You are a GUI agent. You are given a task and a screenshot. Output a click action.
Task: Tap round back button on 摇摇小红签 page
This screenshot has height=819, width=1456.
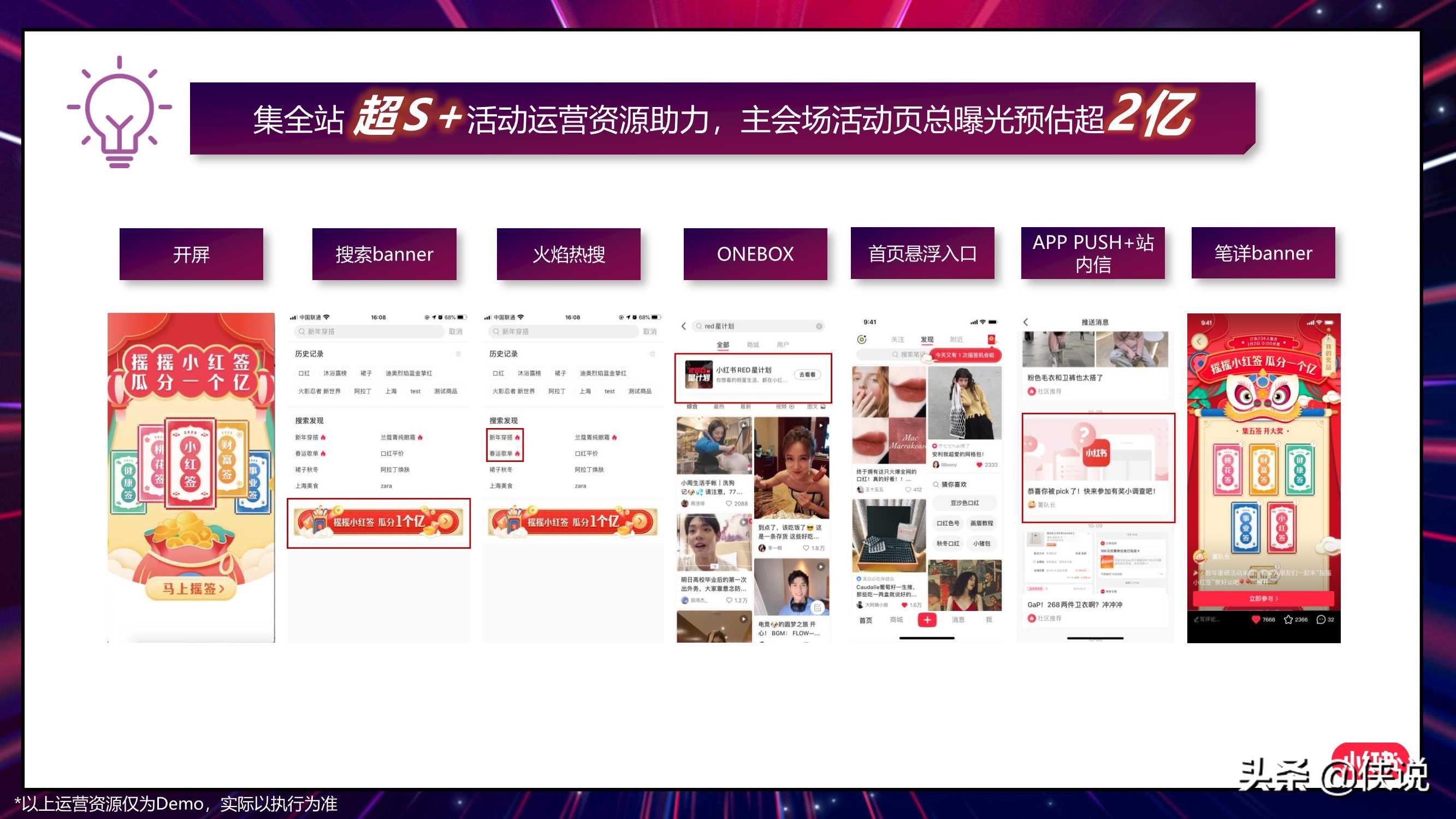point(1199,341)
